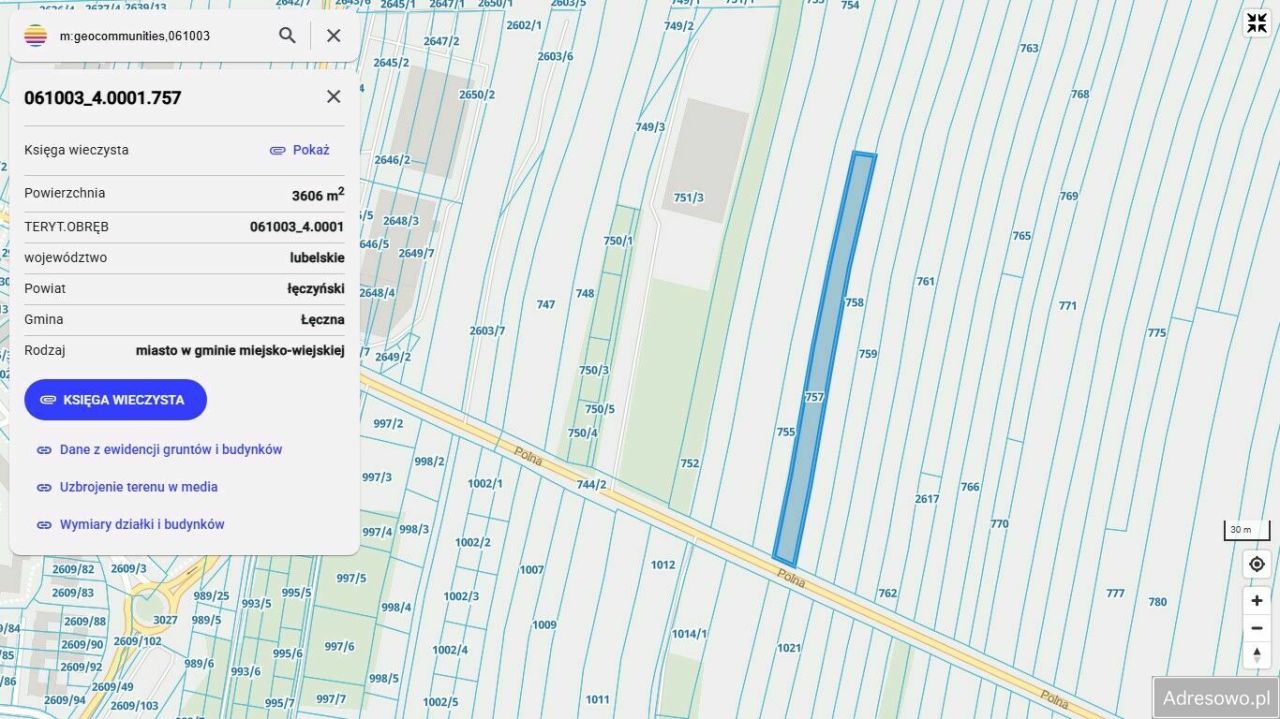Zoom in with the plus button
Screen dimensions: 1280x719
(1257, 601)
